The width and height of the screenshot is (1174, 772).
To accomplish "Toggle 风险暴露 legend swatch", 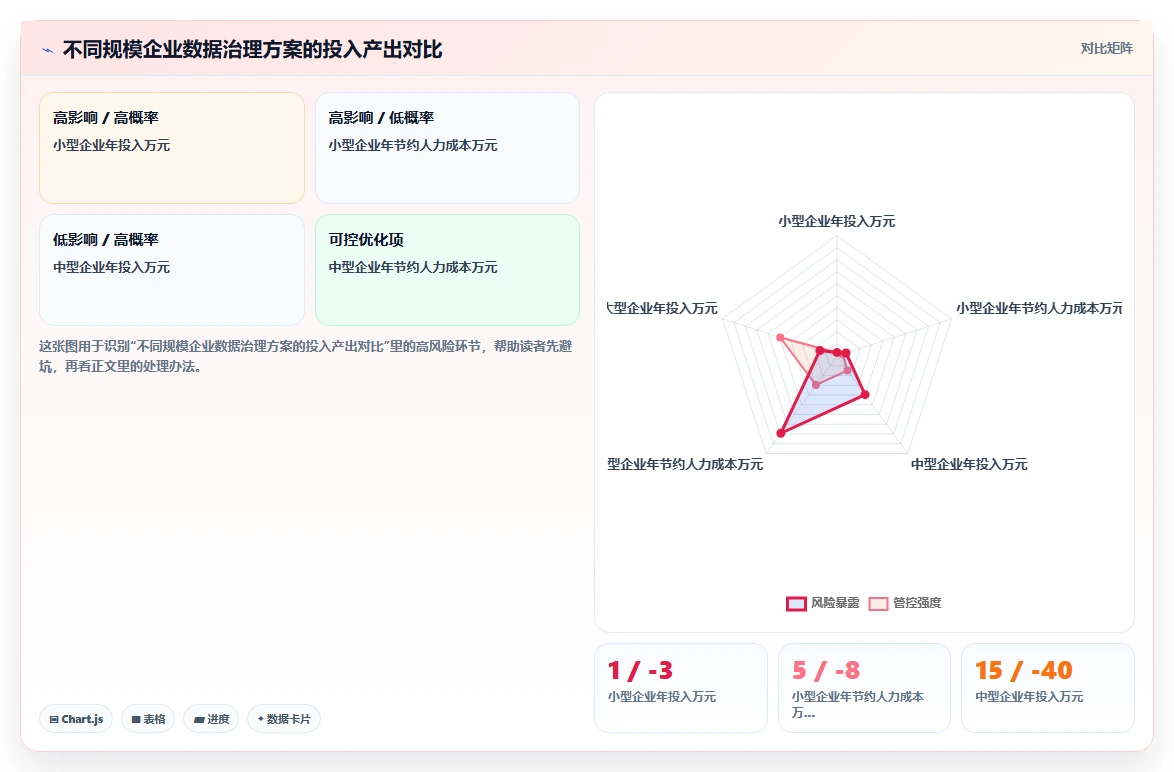I will 796,604.
